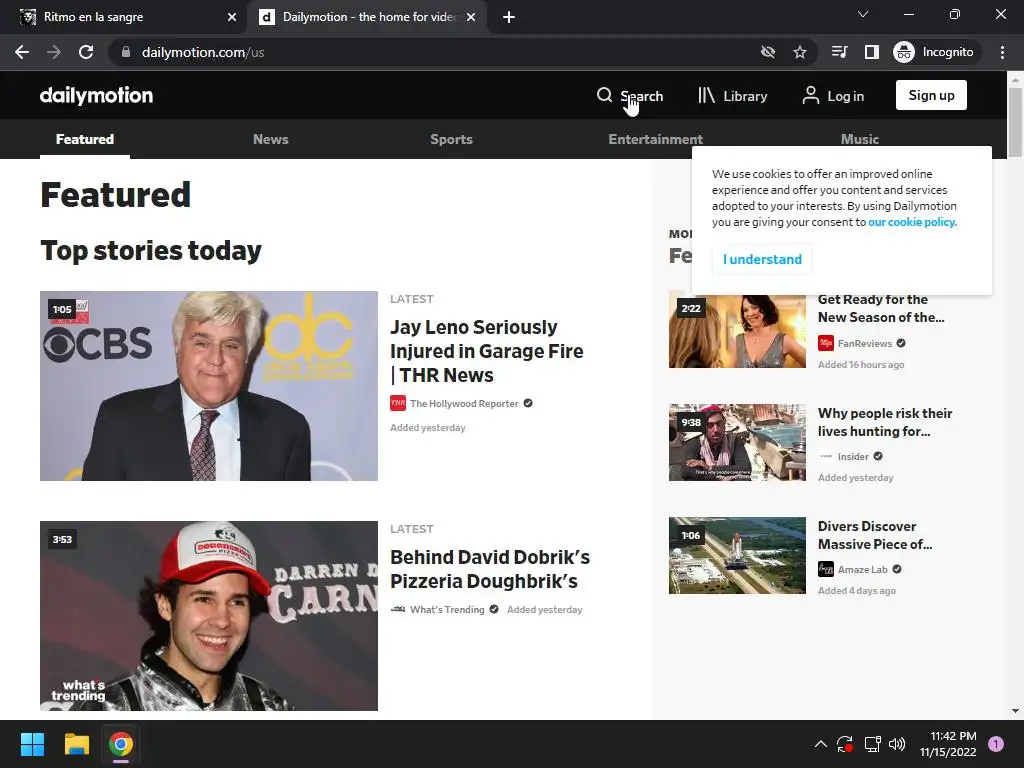Viewport: 1024px width, 768px height.
Task: Select the Featured category tab
Action: tap(85, 139)
